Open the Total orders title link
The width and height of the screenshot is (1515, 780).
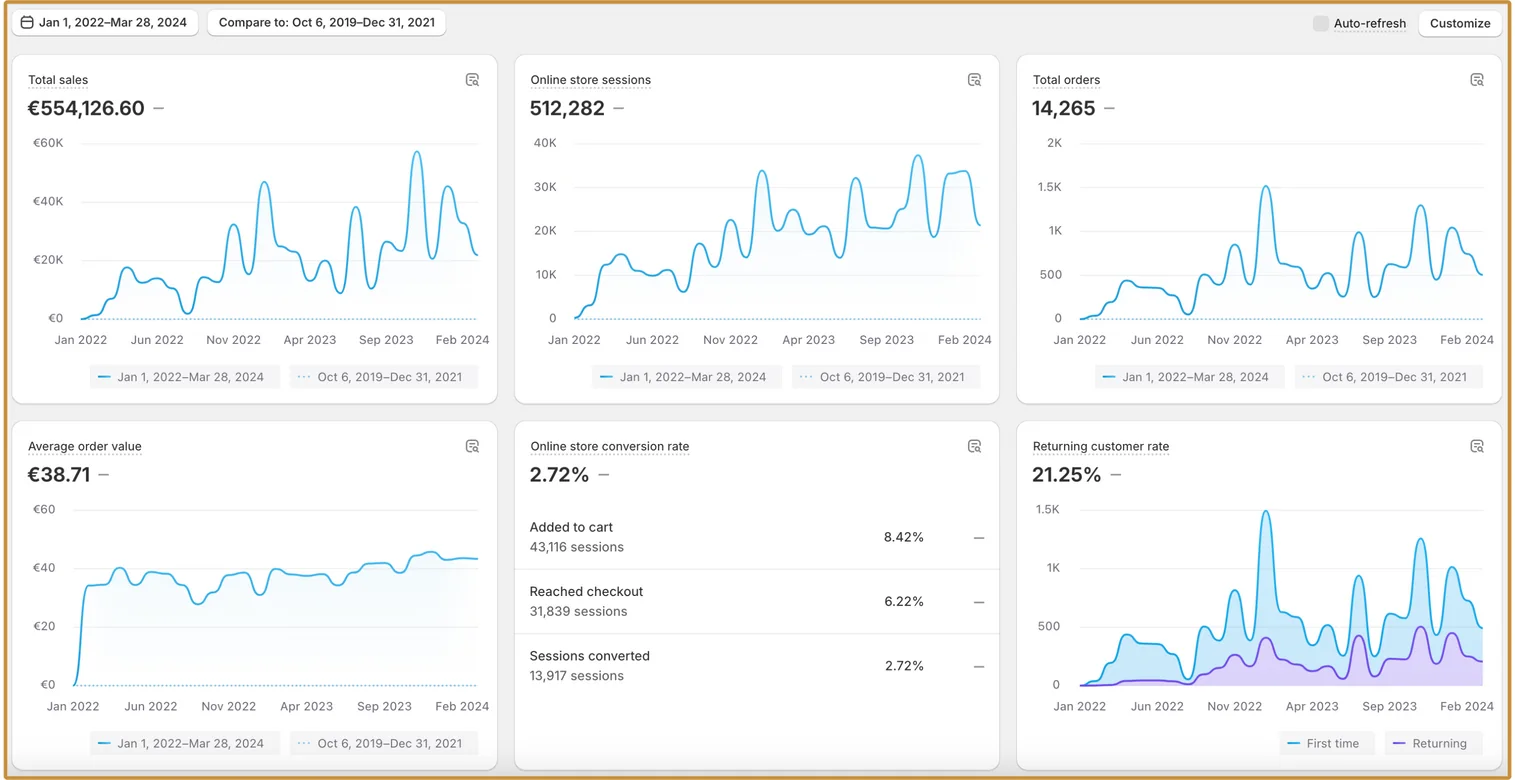click(1066, 80)
